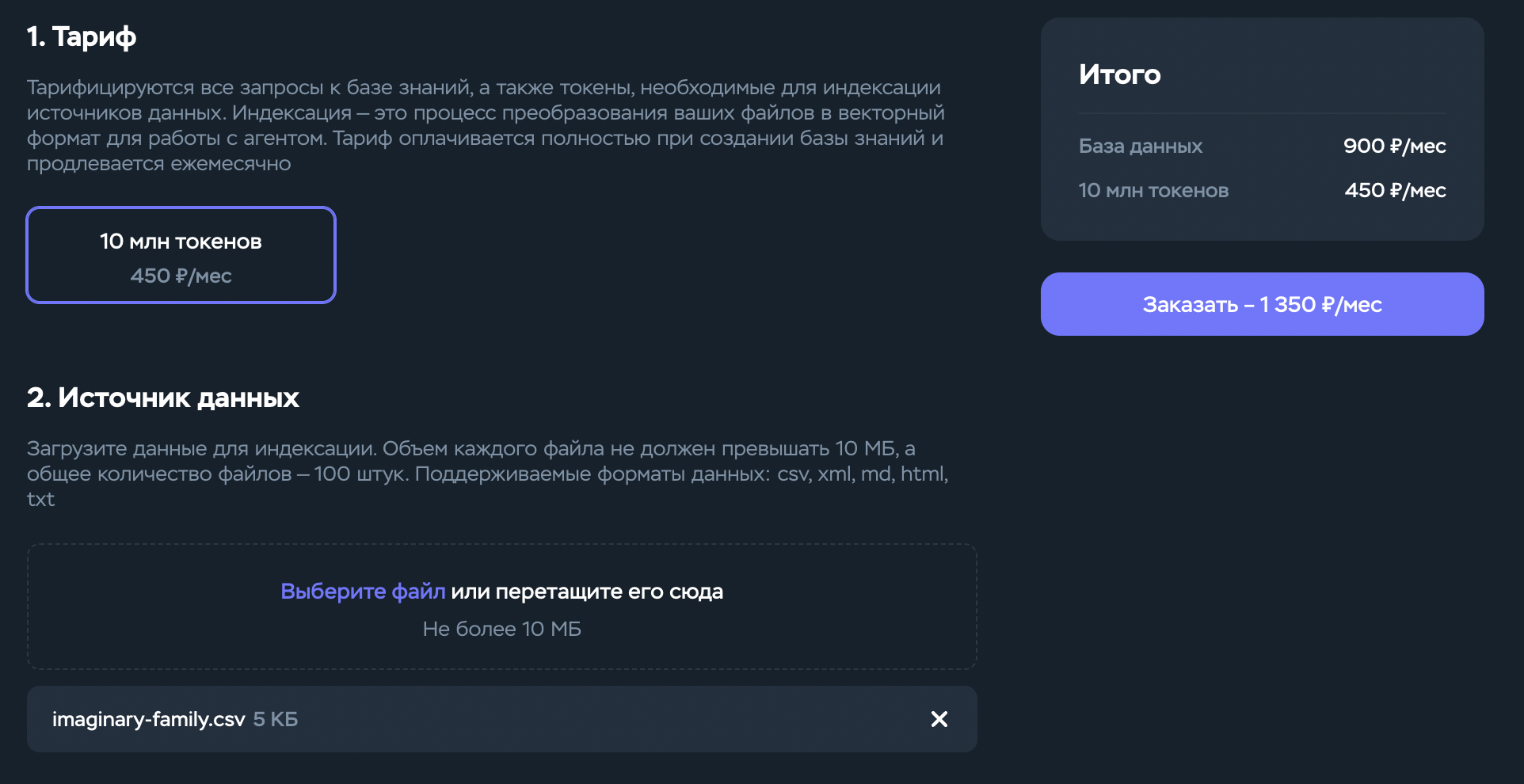Click the Не более 10 МБ hint text
The image size is (1524, 784).
coord(501,629)
